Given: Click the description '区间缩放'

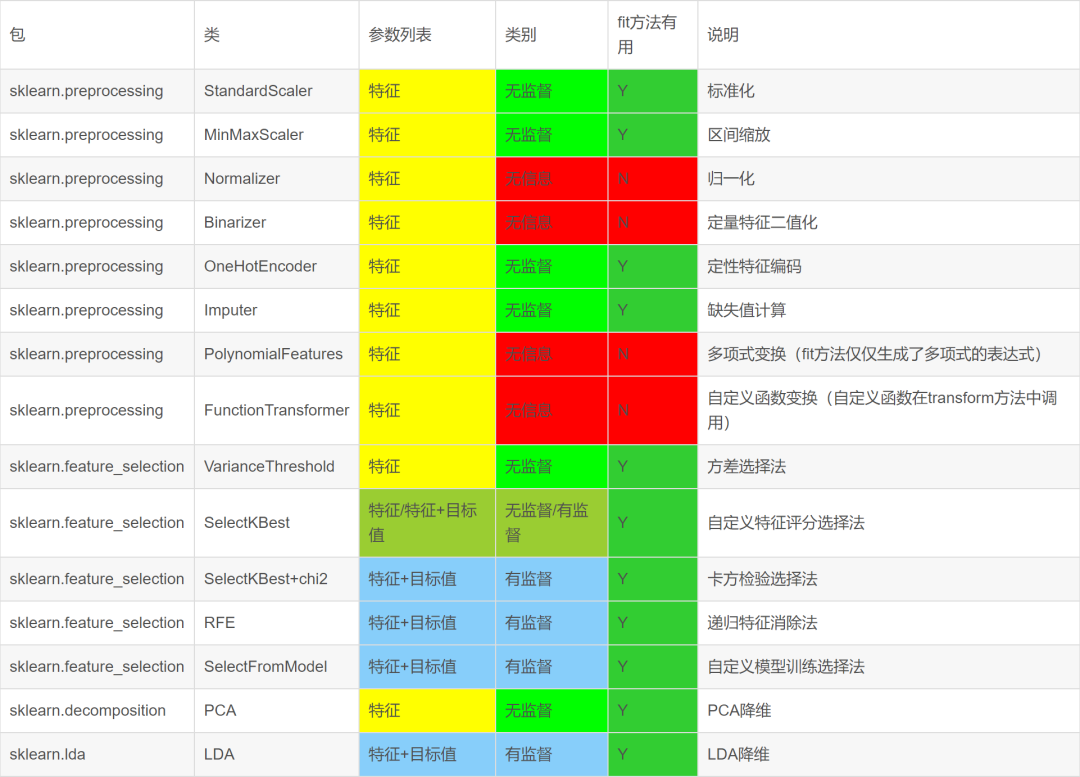Looking at the screenshot, I should (x=889, y=135).
